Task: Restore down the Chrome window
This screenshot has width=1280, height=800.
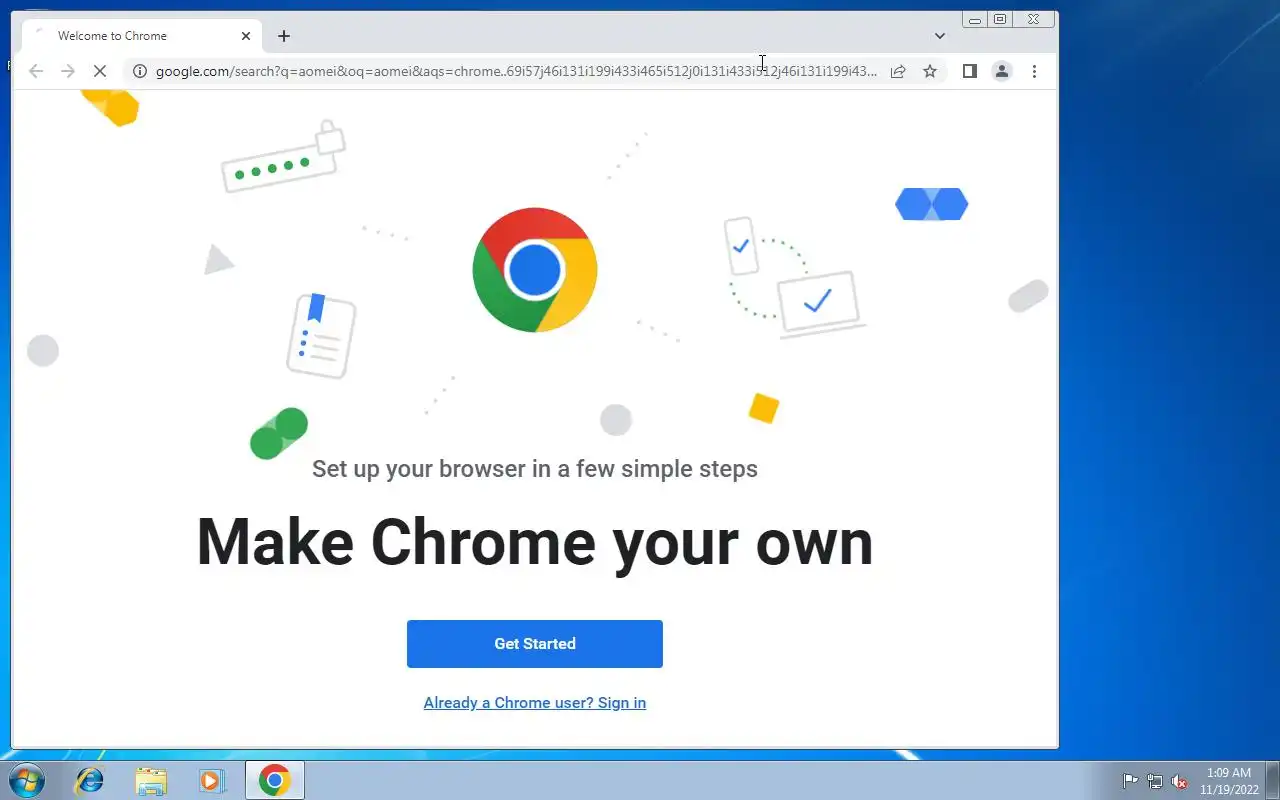Action: point(1000,19)
